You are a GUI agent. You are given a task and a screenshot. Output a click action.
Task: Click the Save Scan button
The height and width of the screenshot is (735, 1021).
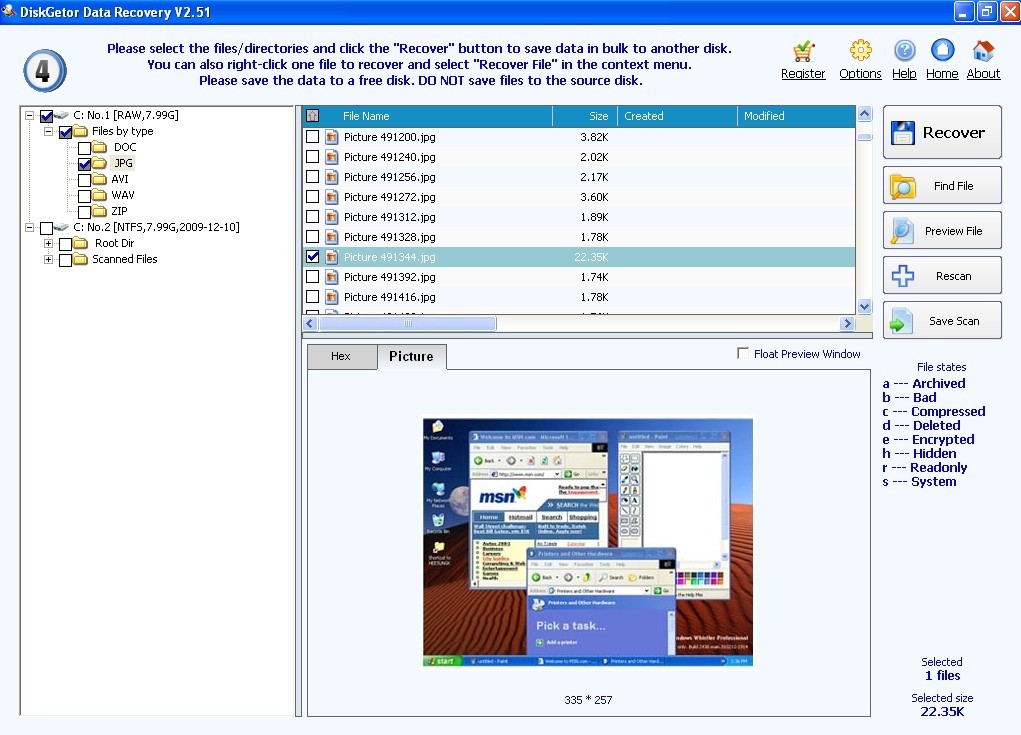(x=941, y=320)
